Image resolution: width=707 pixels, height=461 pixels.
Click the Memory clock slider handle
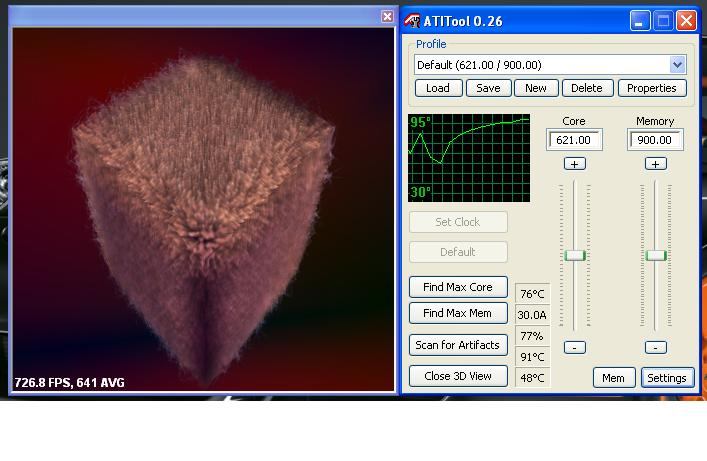[x=656, y=255]
